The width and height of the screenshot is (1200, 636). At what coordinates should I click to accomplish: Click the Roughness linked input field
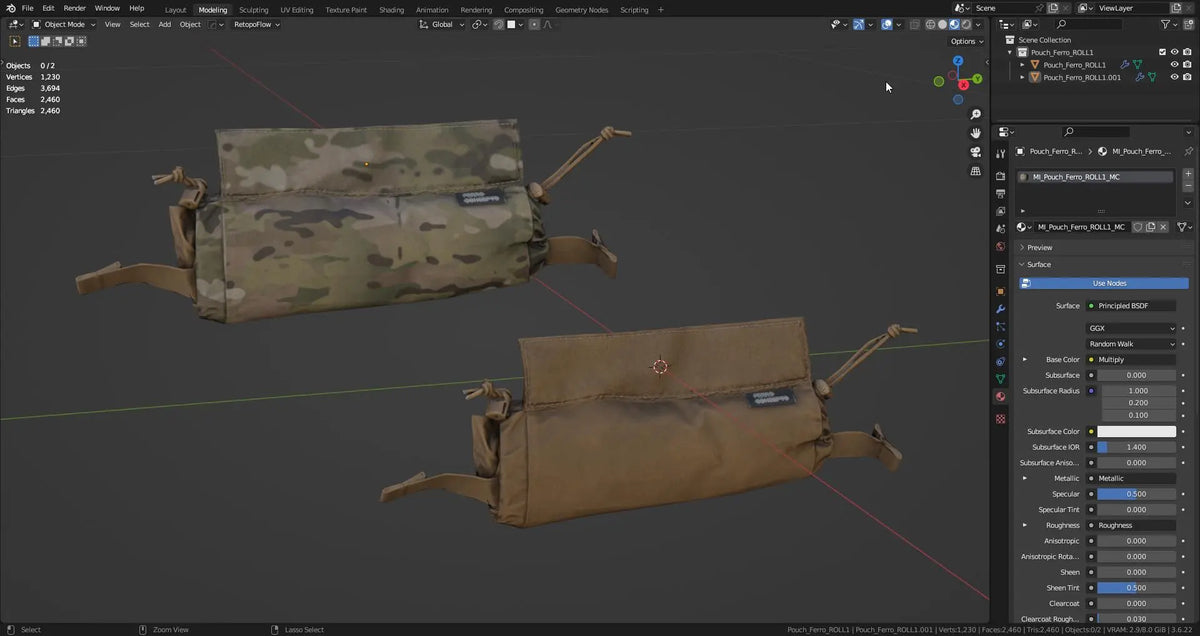click(x=1131, y=525)
